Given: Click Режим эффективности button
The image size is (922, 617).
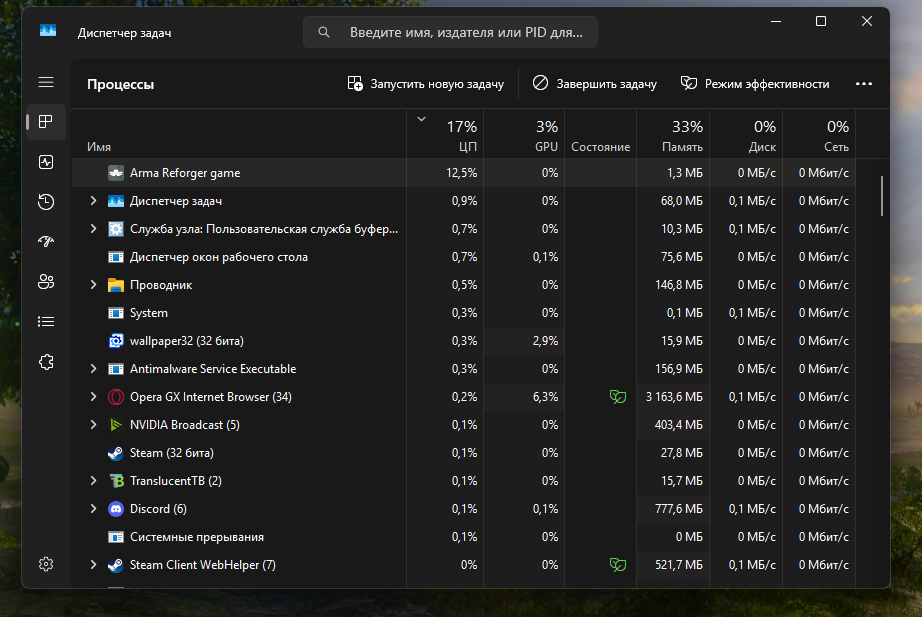Looking at the screenshot, I should click(x=755, y=84).
